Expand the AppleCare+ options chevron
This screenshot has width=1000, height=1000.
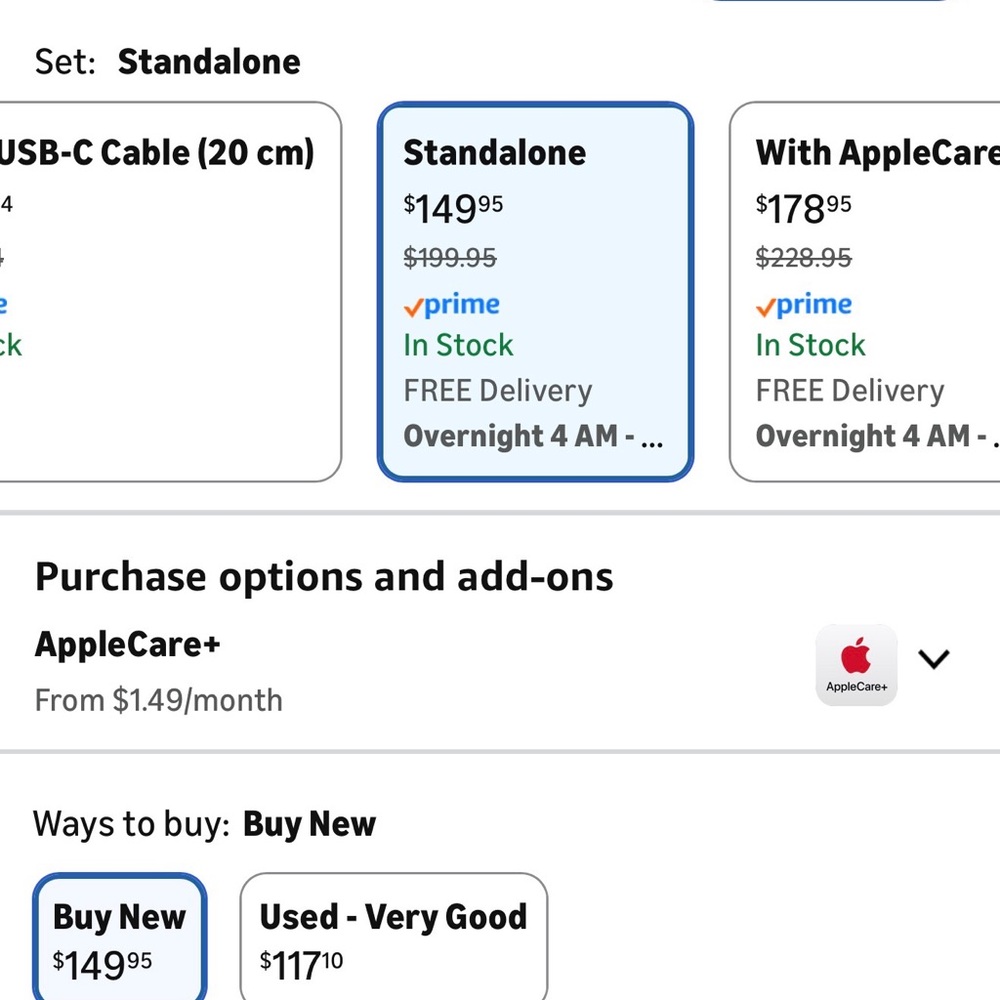click(x=934, y=659)
